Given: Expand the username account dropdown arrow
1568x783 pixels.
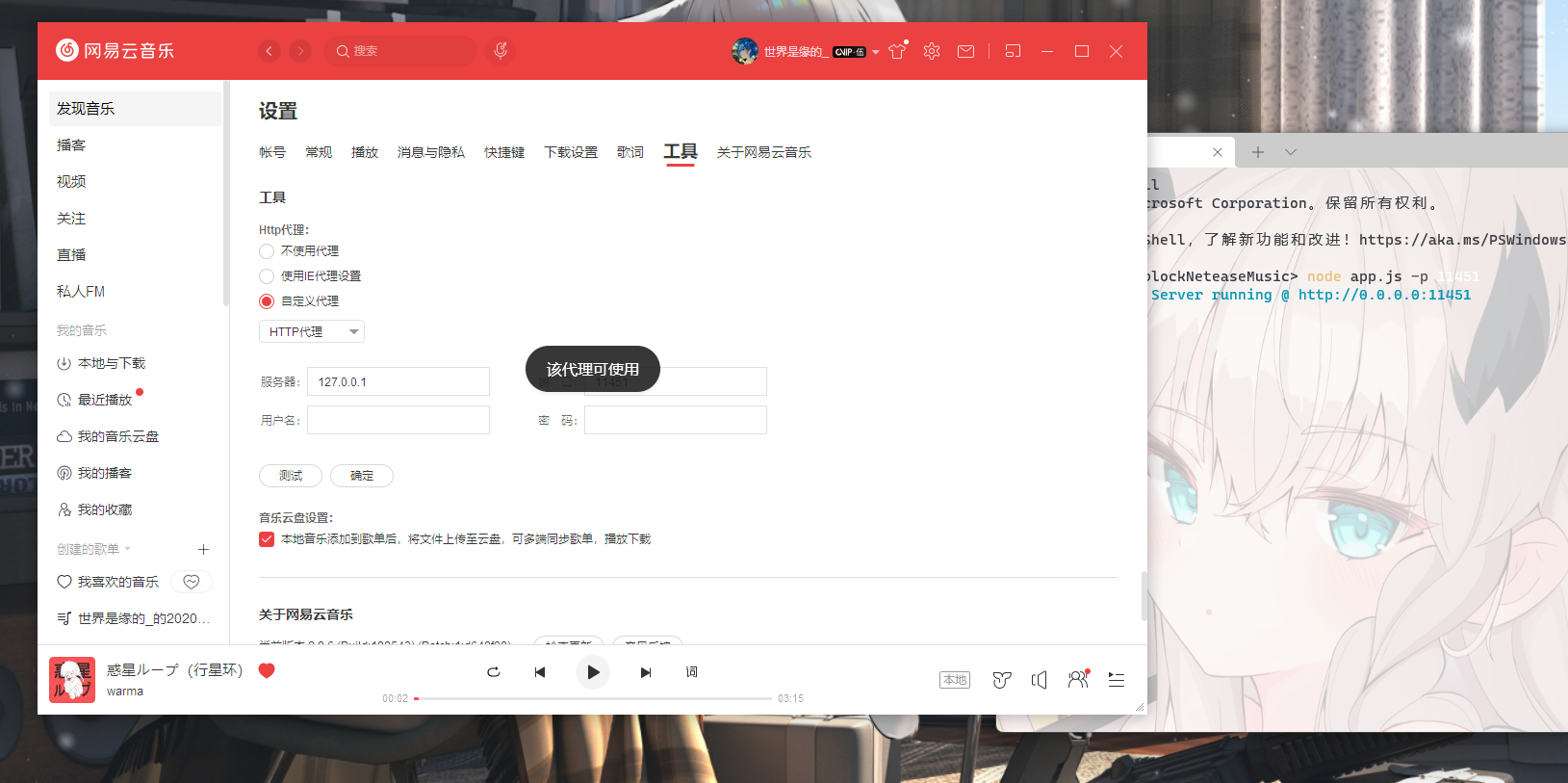Looking at the screenshot, I should (x=876, y=52).
